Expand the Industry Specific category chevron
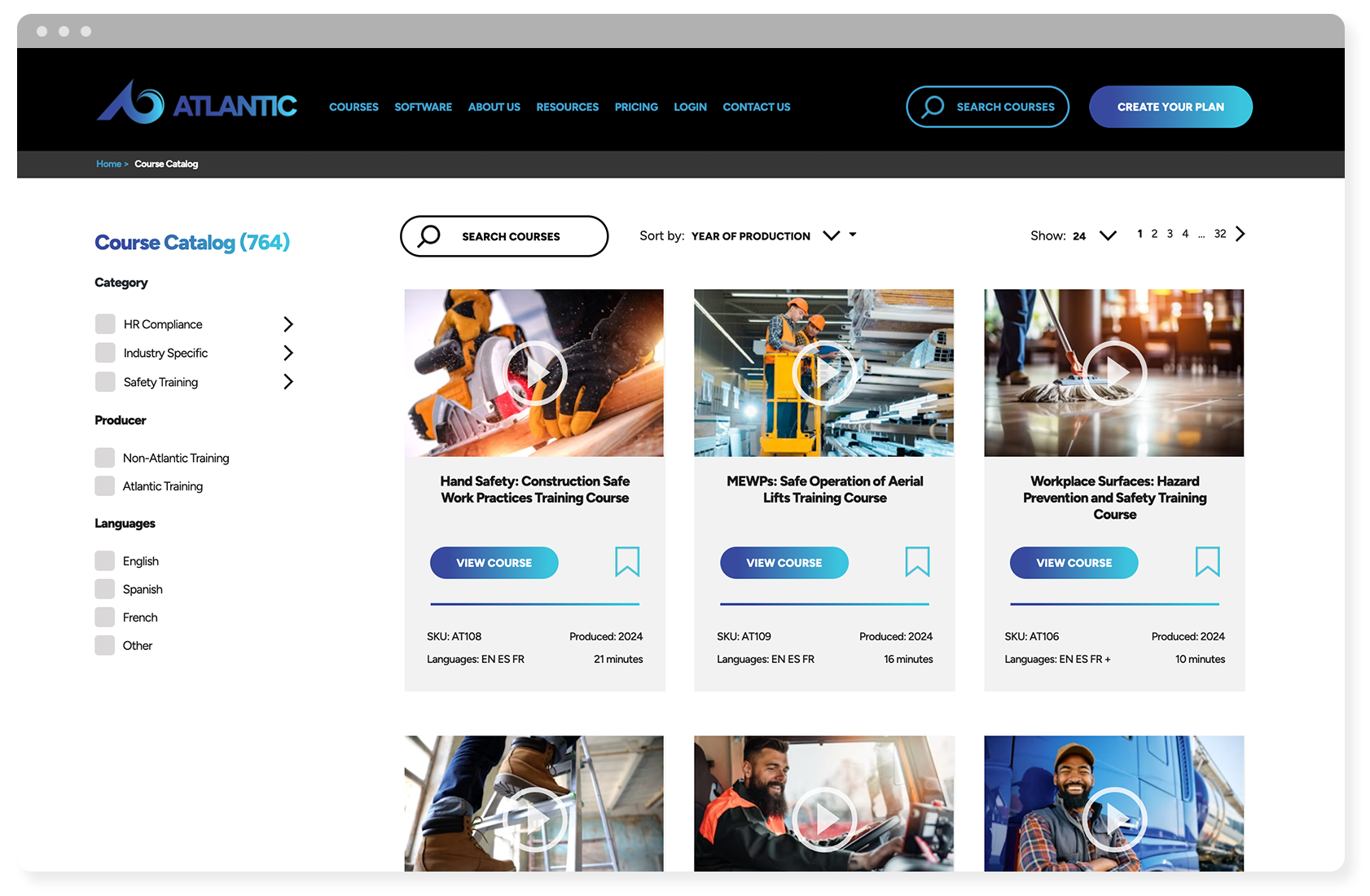1370x896 pixels. [x=288, y=353]
